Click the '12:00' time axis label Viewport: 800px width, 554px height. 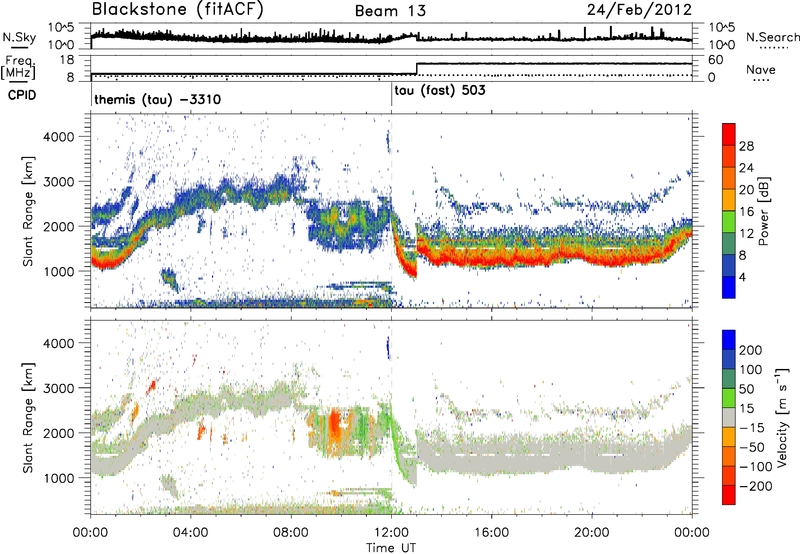391,533
